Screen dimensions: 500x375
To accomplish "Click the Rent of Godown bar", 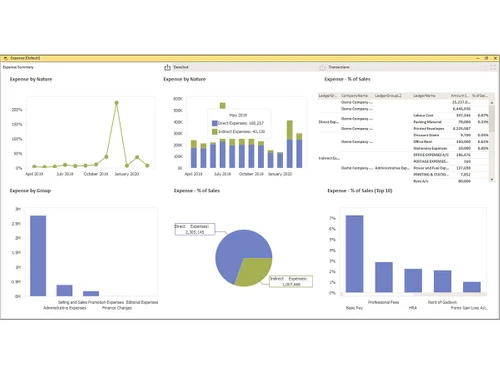I will pos(442,281).
